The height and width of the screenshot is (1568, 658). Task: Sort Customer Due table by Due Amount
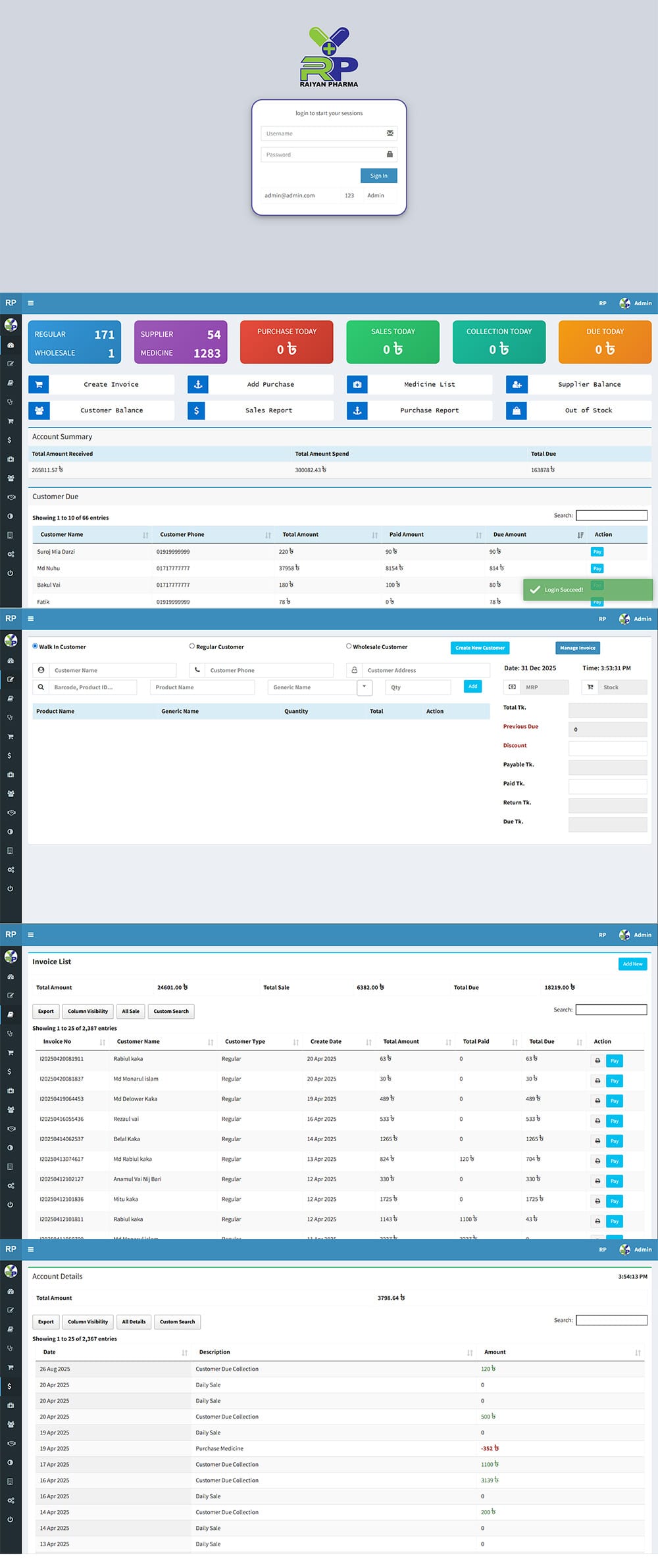(x=580, y=535)
